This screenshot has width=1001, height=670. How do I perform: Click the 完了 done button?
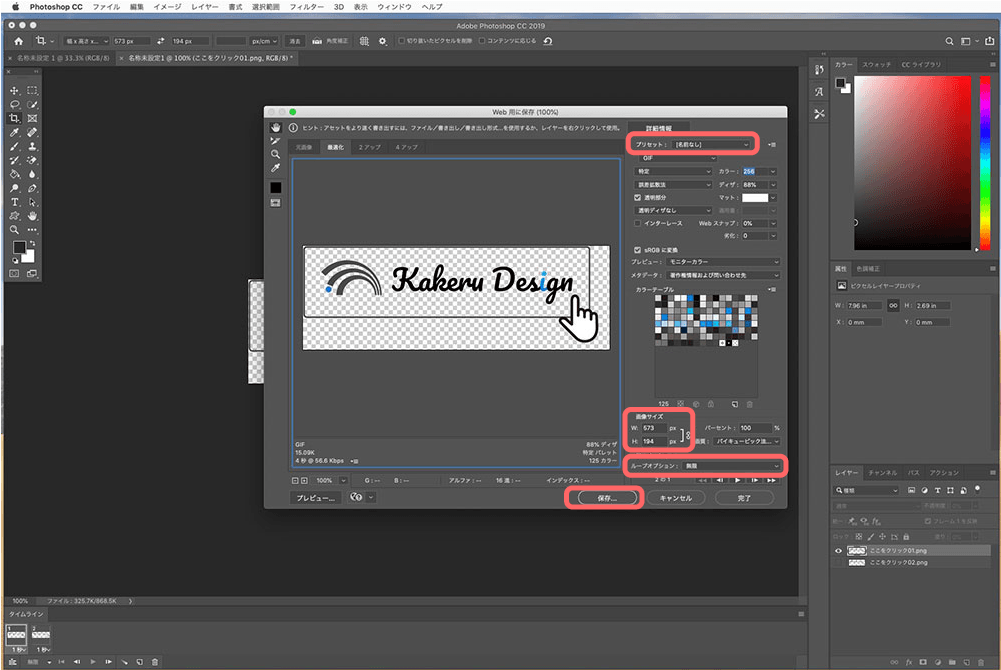744,498
